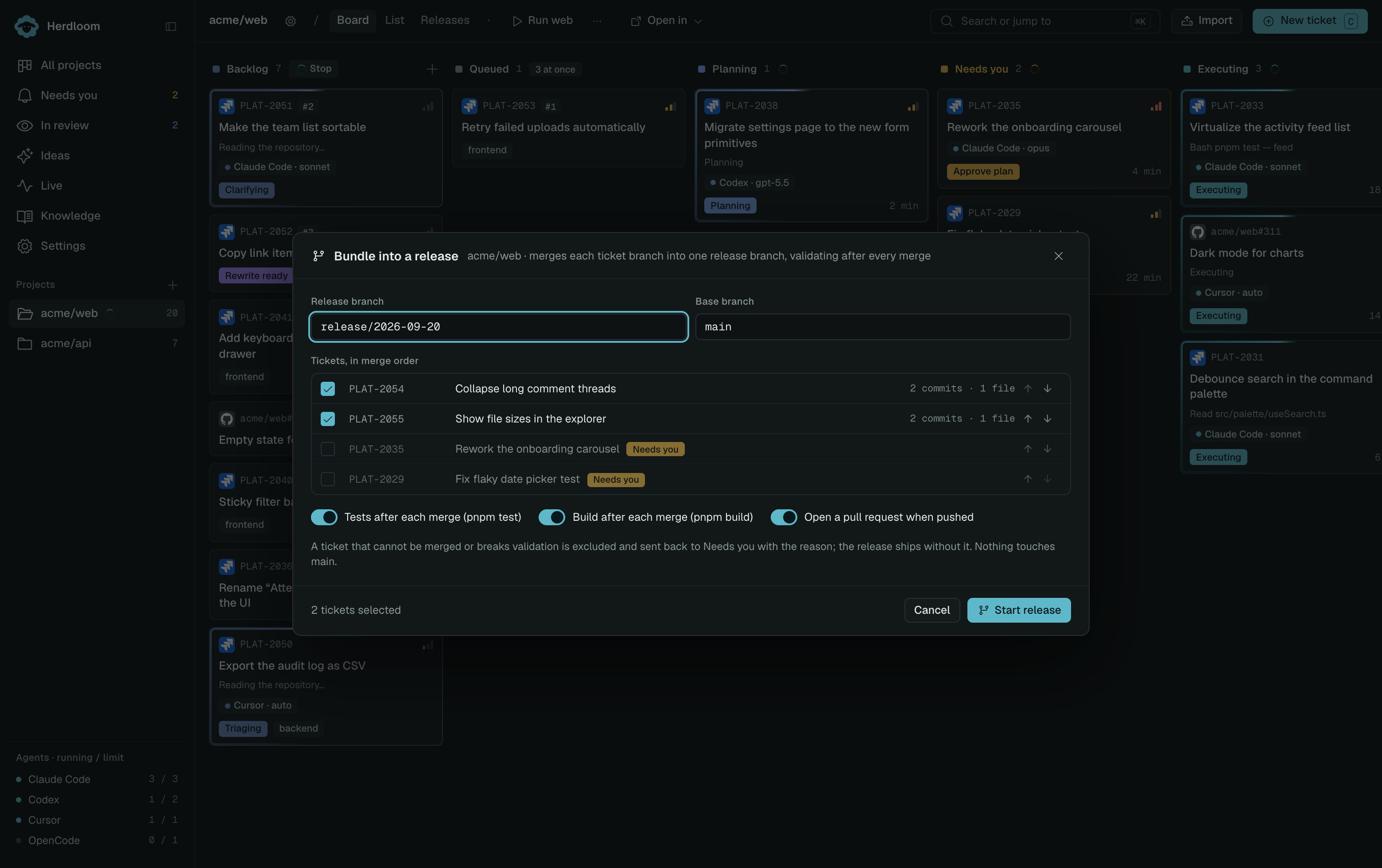The image size is (1382, 868).
Task: Click the Import button
Action: click(x=1207, y=21)
